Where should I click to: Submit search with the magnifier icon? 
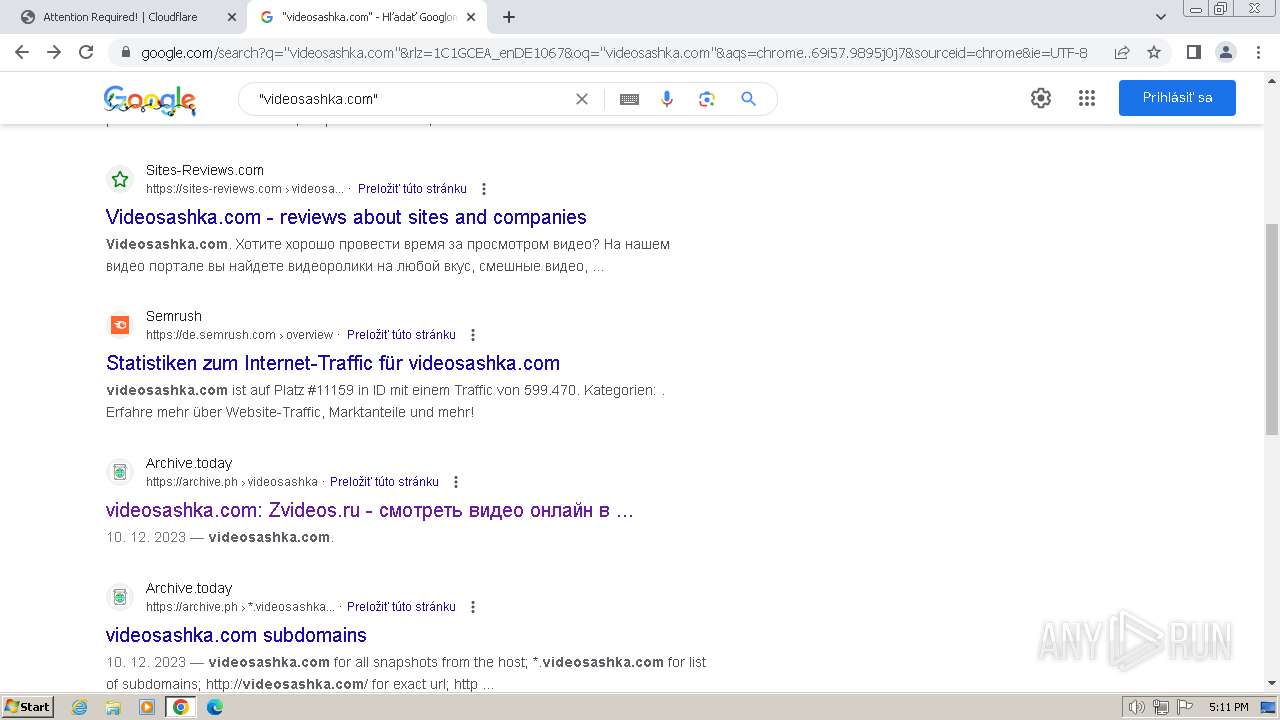[748, 98]
